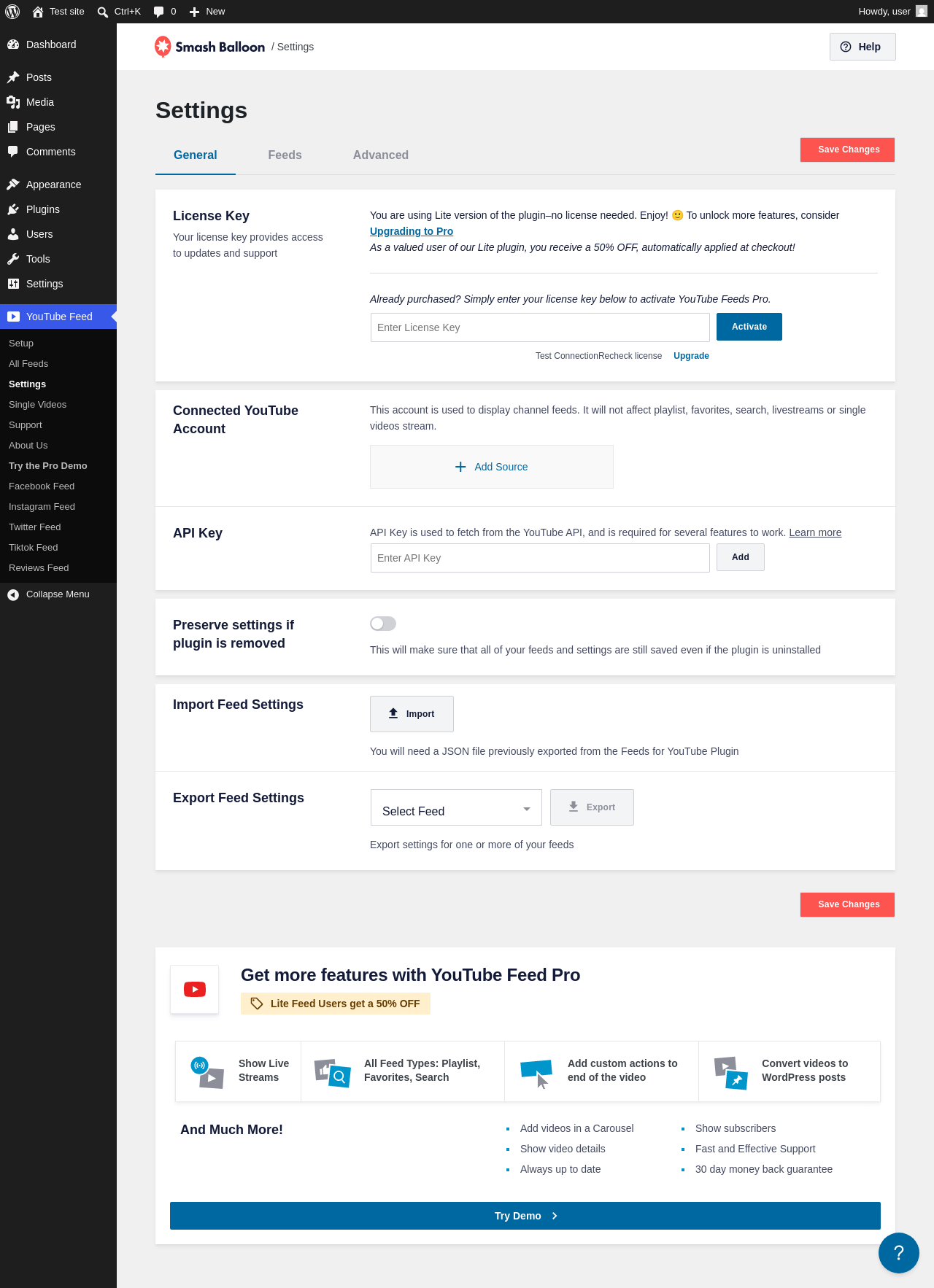Click the Help button in header
Viewport: 934px width, 1288px height.
(862, 47)
